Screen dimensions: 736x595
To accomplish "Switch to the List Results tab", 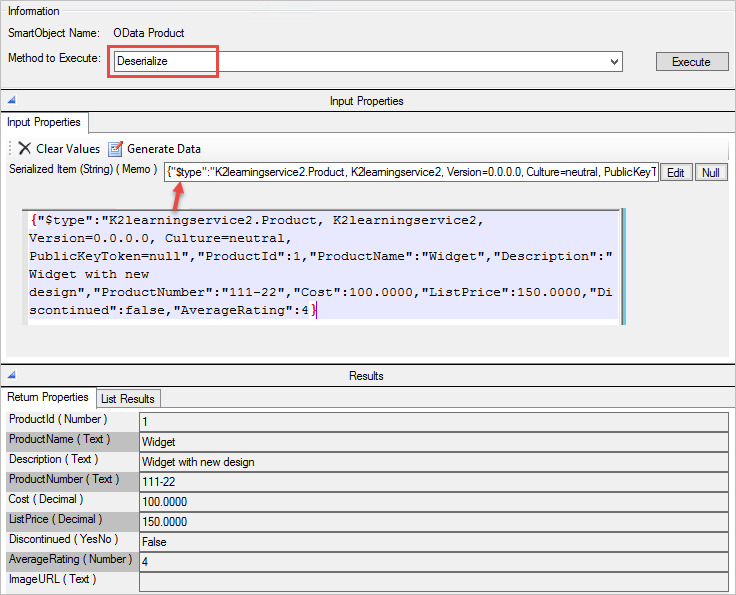I will [128, 399].
